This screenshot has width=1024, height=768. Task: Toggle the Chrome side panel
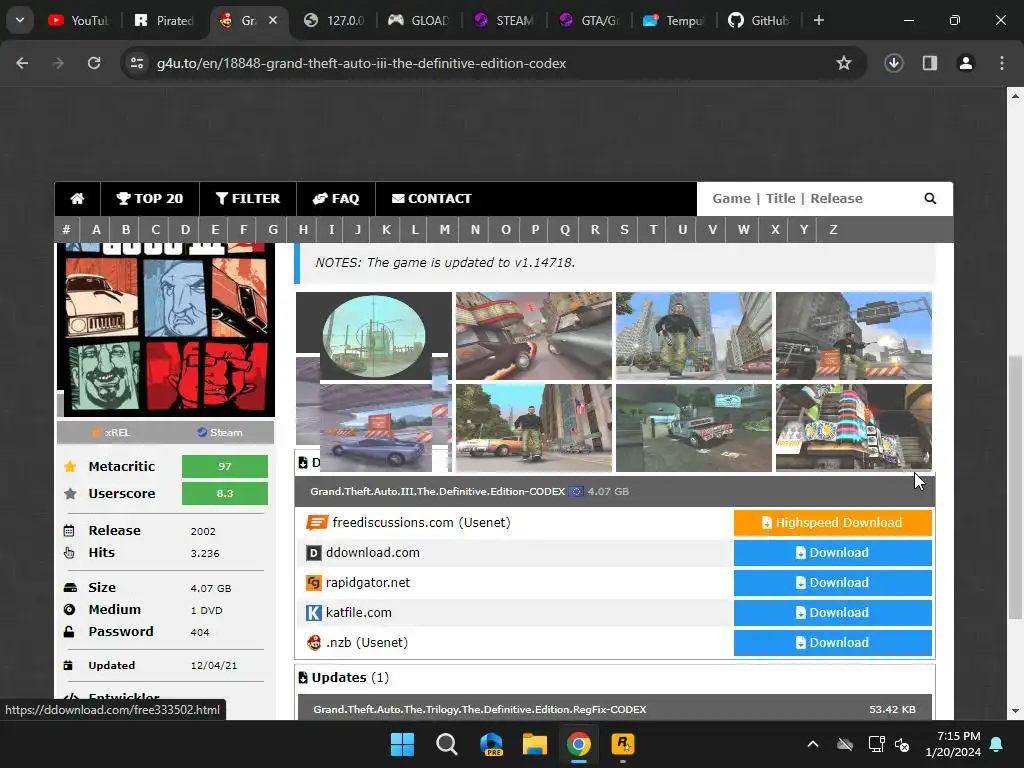click(930, 63)
